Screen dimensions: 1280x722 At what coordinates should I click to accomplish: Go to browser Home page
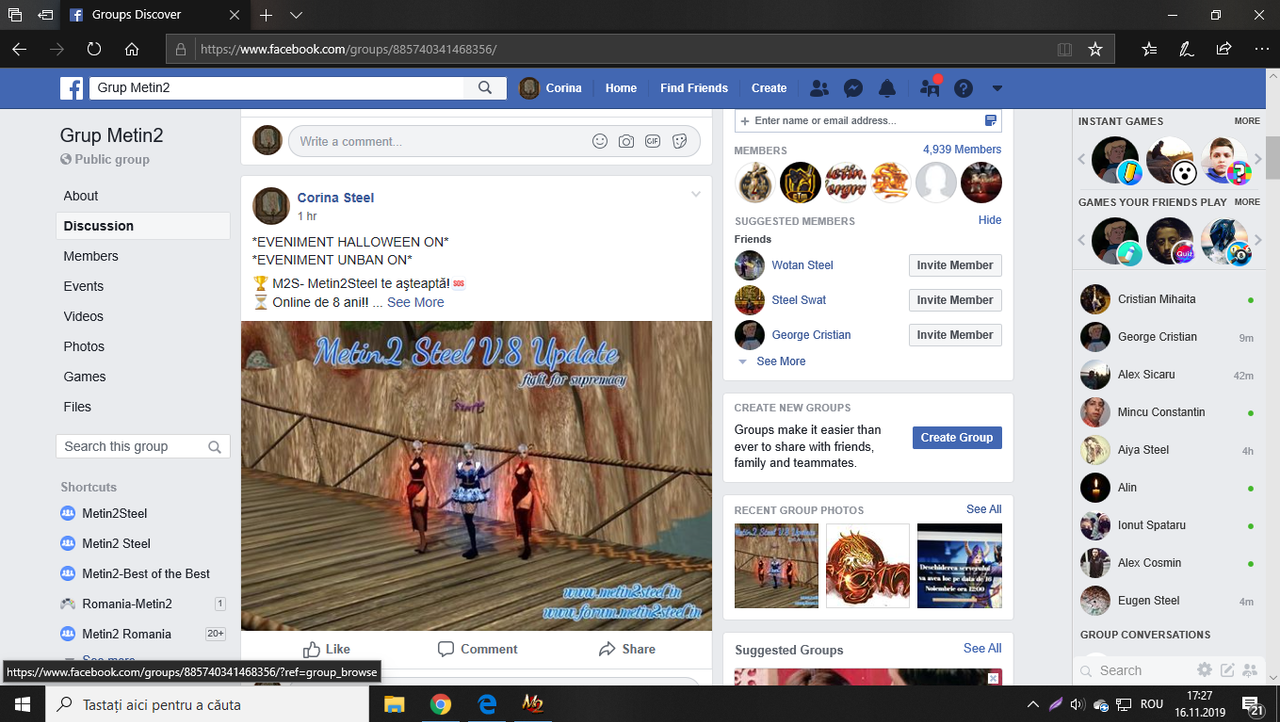click(x=132, y=49)
